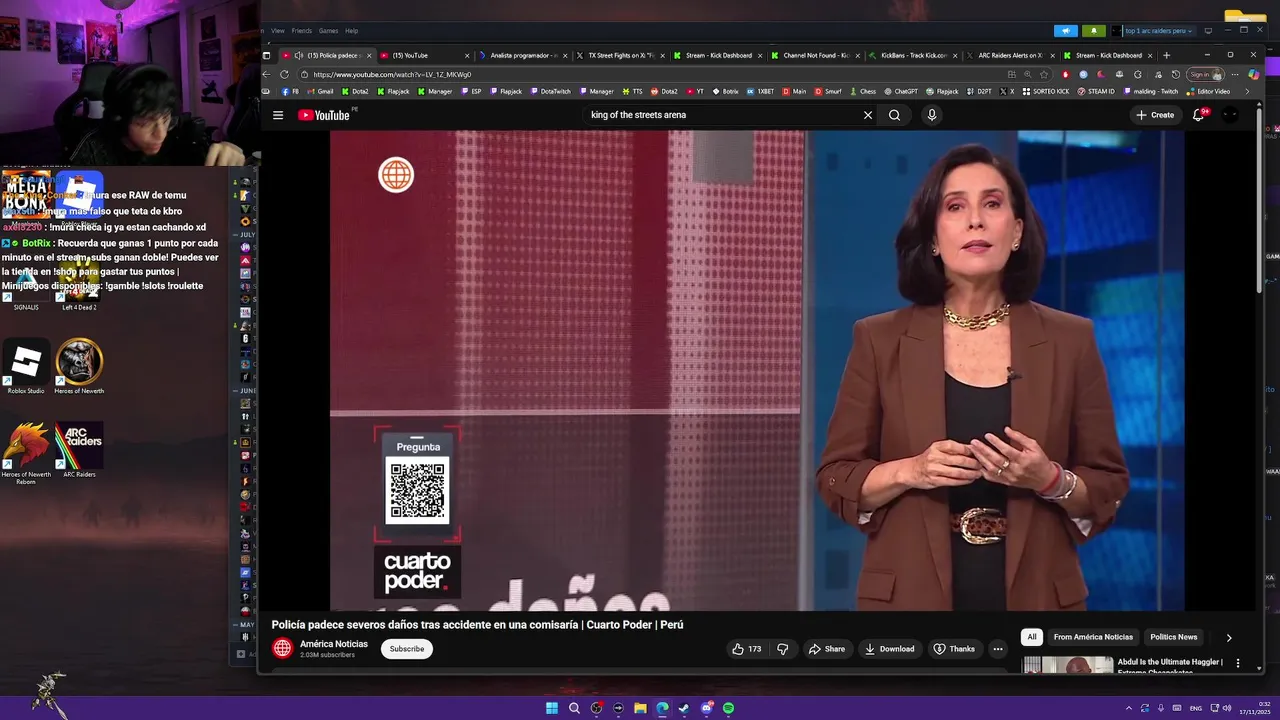Go to the YouTube home logo
Viewport: 1280px width, 720px height.
324,115
